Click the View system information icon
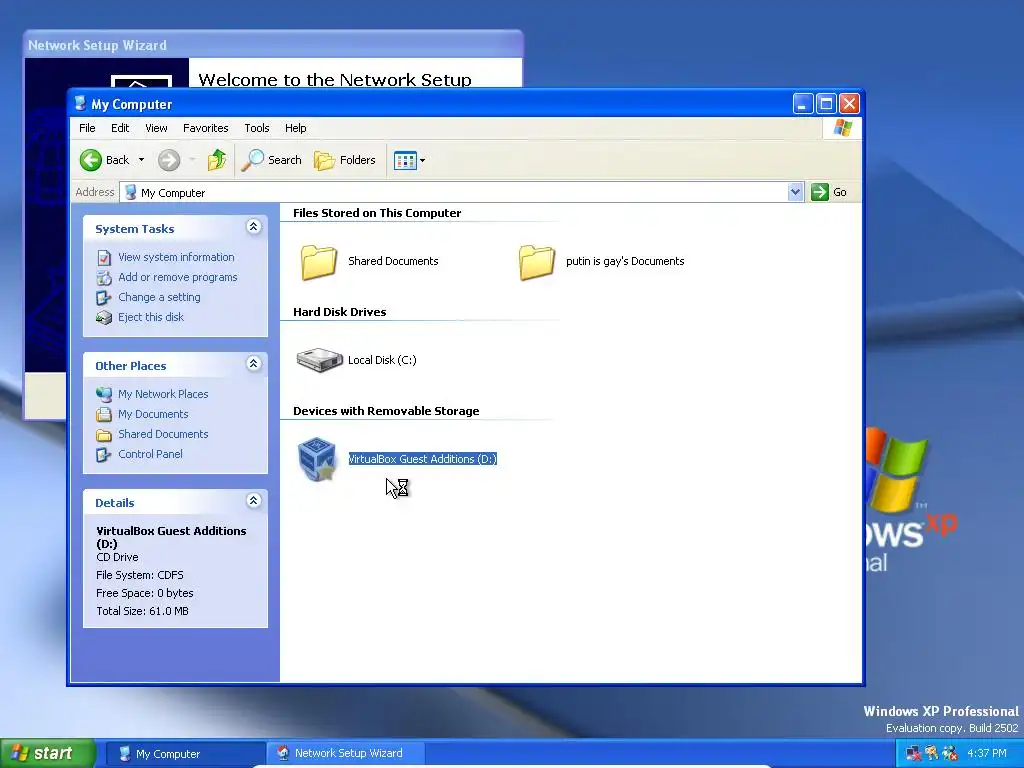This screenshot has width=1024, height=768. pos(104,258)
